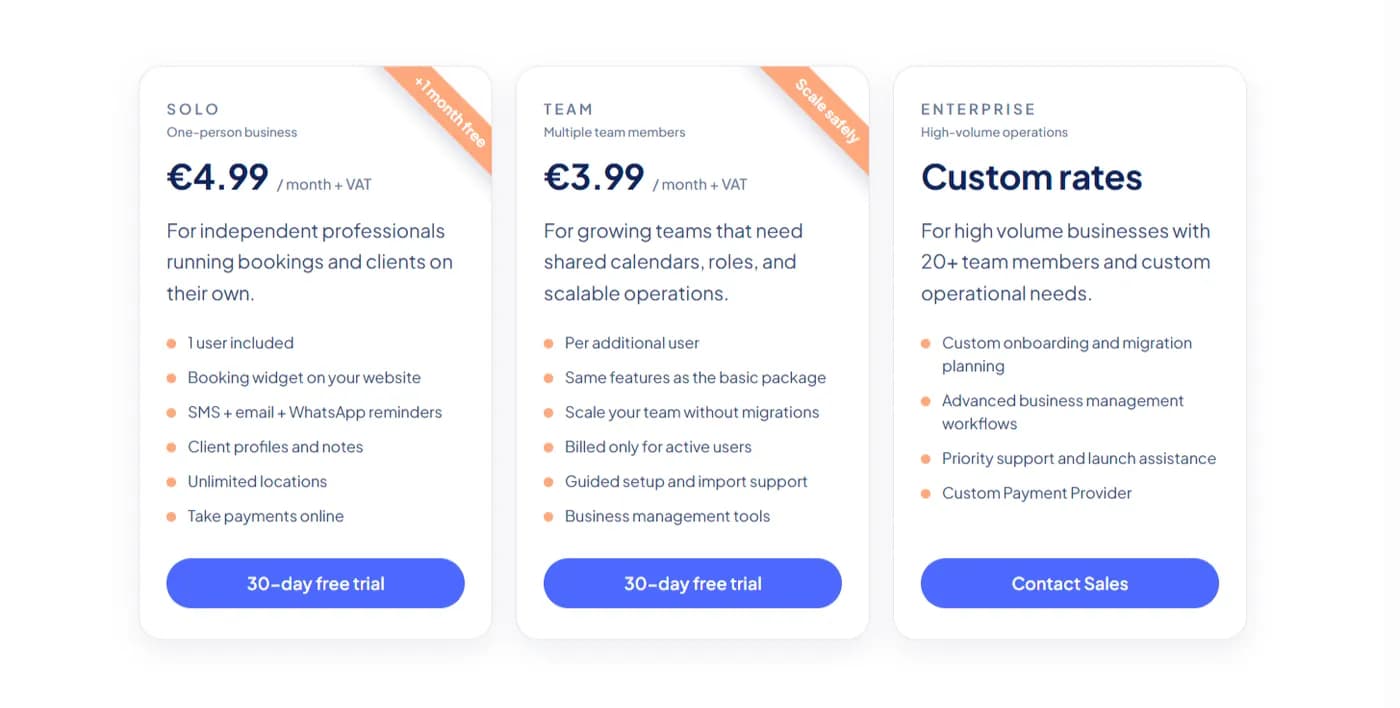1400x708 pixels.
Task: Click the bullet next to 'Take payments online'
Action: point(170,517)
